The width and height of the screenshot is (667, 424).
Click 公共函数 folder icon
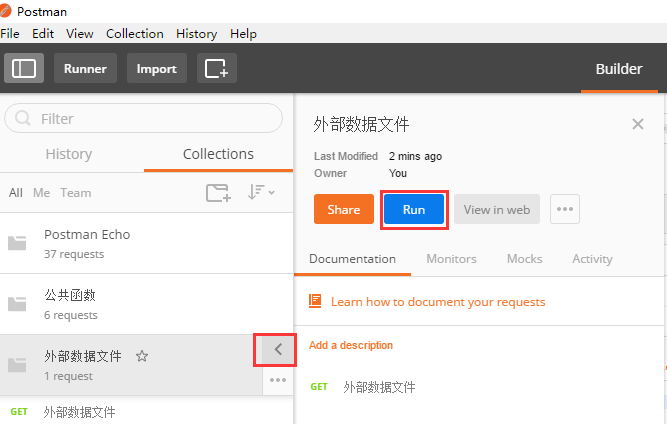[17, 304]
